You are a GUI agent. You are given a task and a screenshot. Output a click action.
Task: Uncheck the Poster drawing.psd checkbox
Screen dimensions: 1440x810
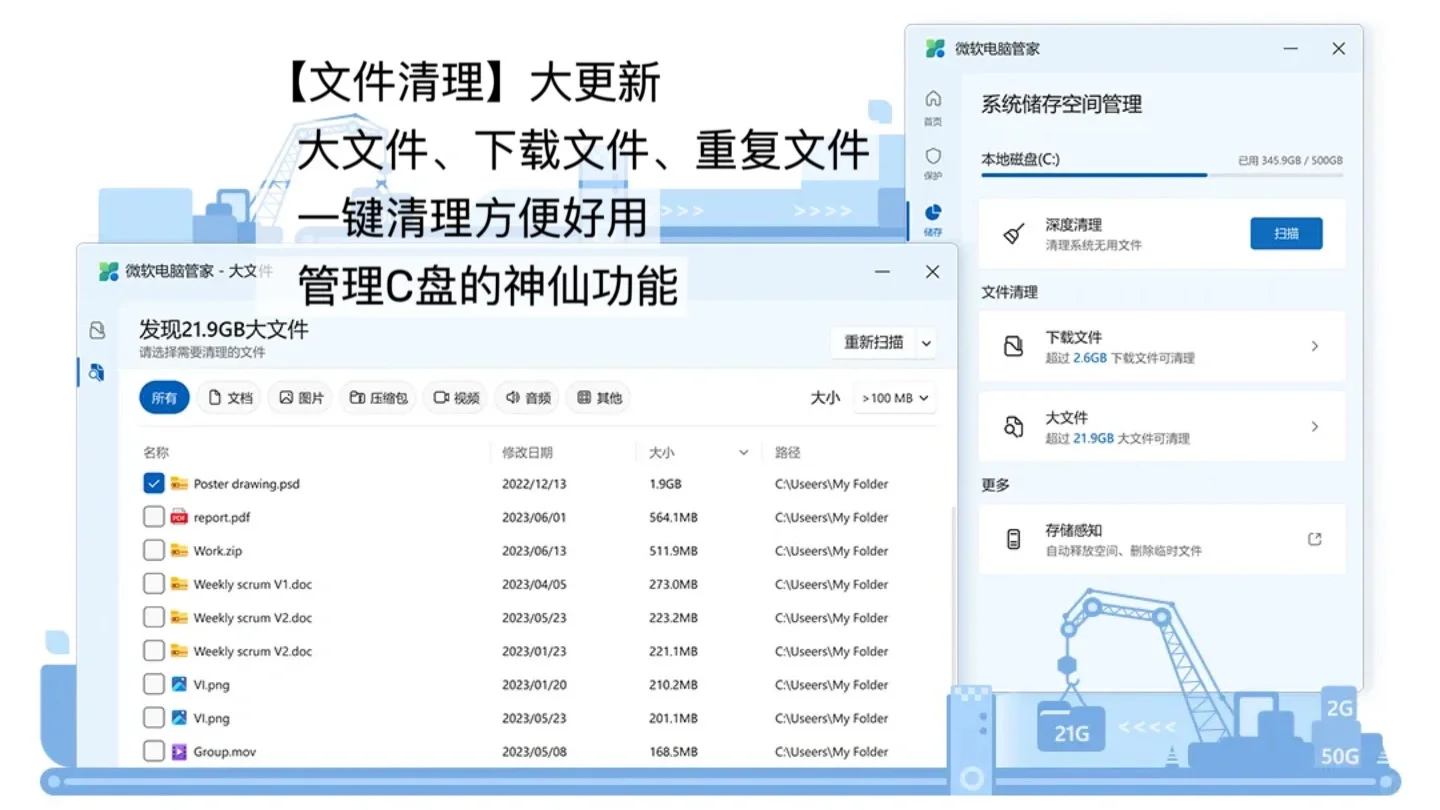[x=153, y=483]
